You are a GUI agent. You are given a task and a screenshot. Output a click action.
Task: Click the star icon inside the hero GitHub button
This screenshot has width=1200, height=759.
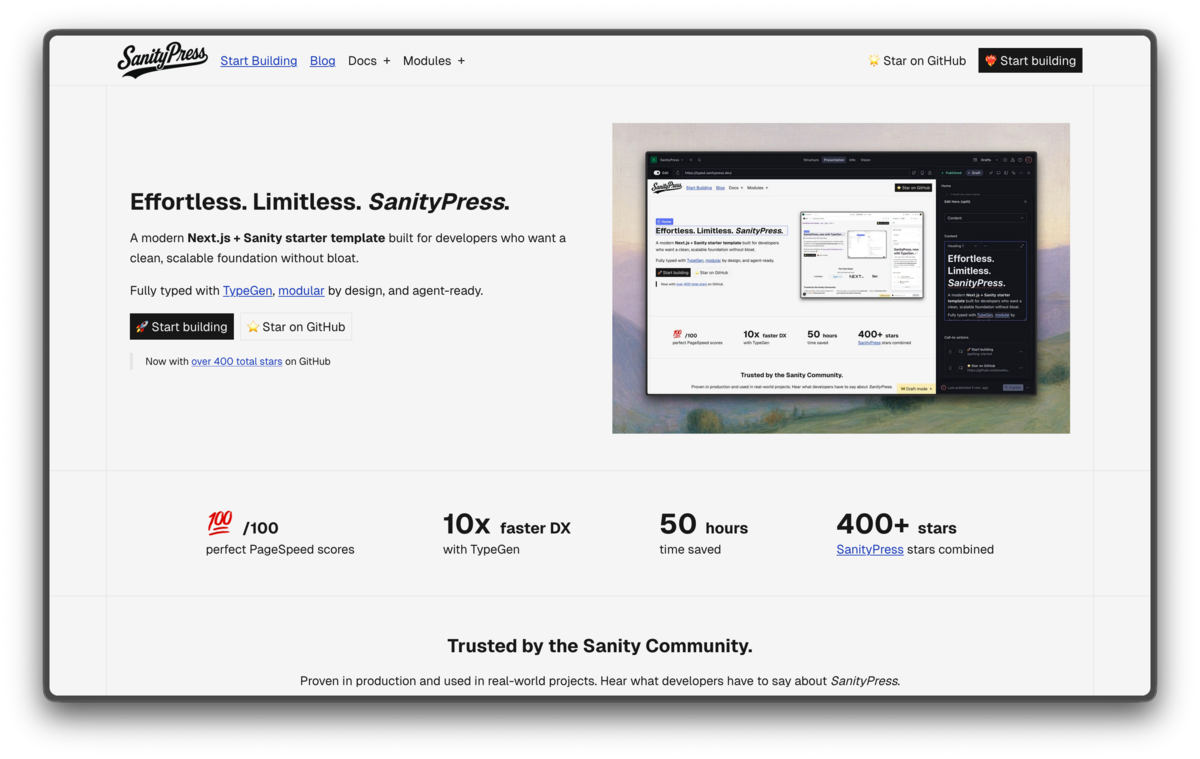254,326
